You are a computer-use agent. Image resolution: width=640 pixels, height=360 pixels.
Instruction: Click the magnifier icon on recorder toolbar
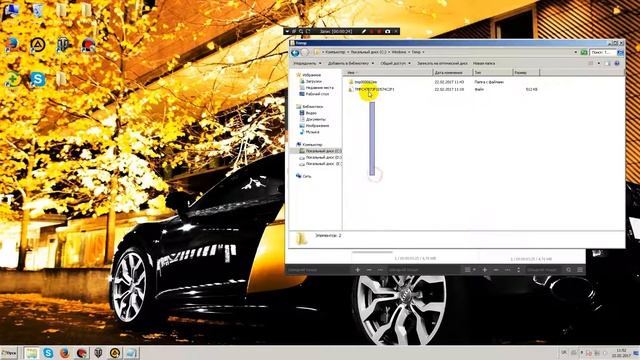[301, 31]
